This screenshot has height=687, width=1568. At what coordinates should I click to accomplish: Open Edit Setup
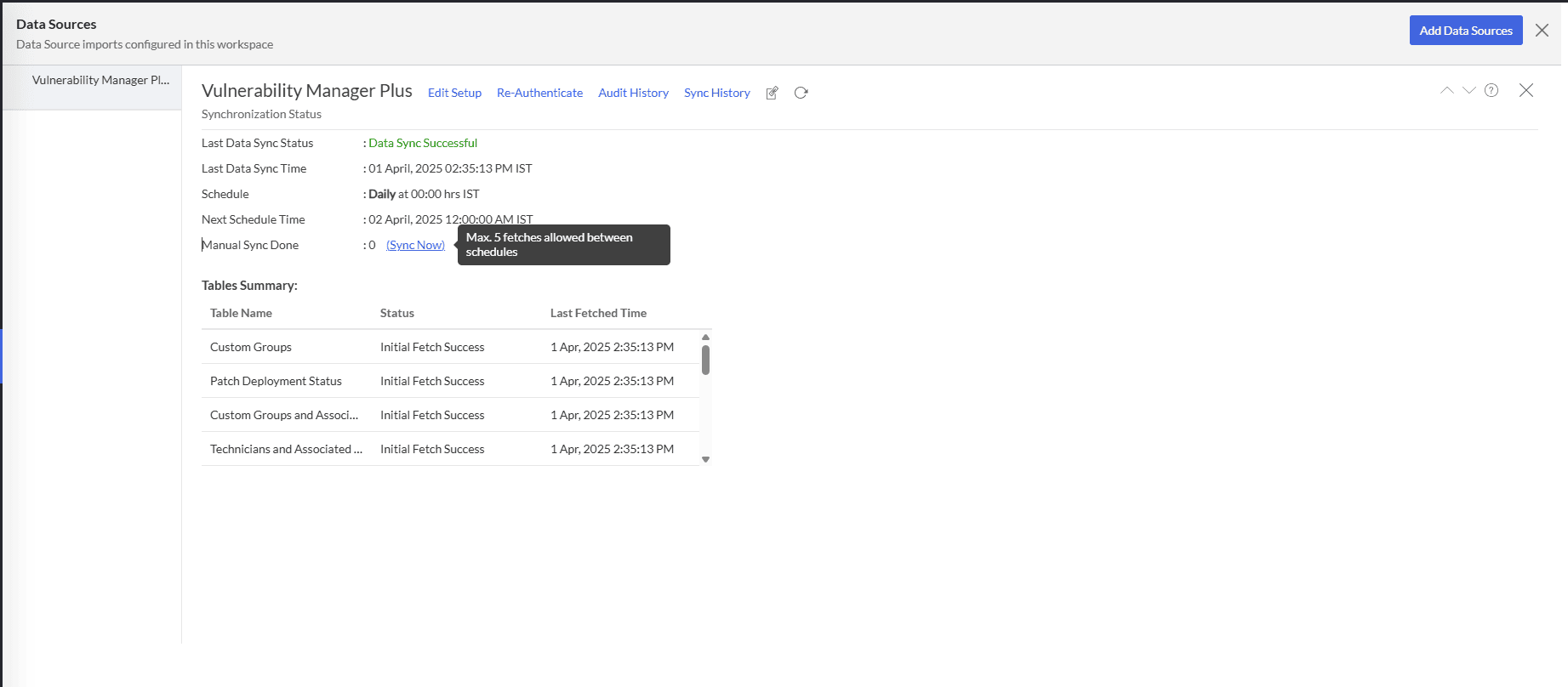454,93
